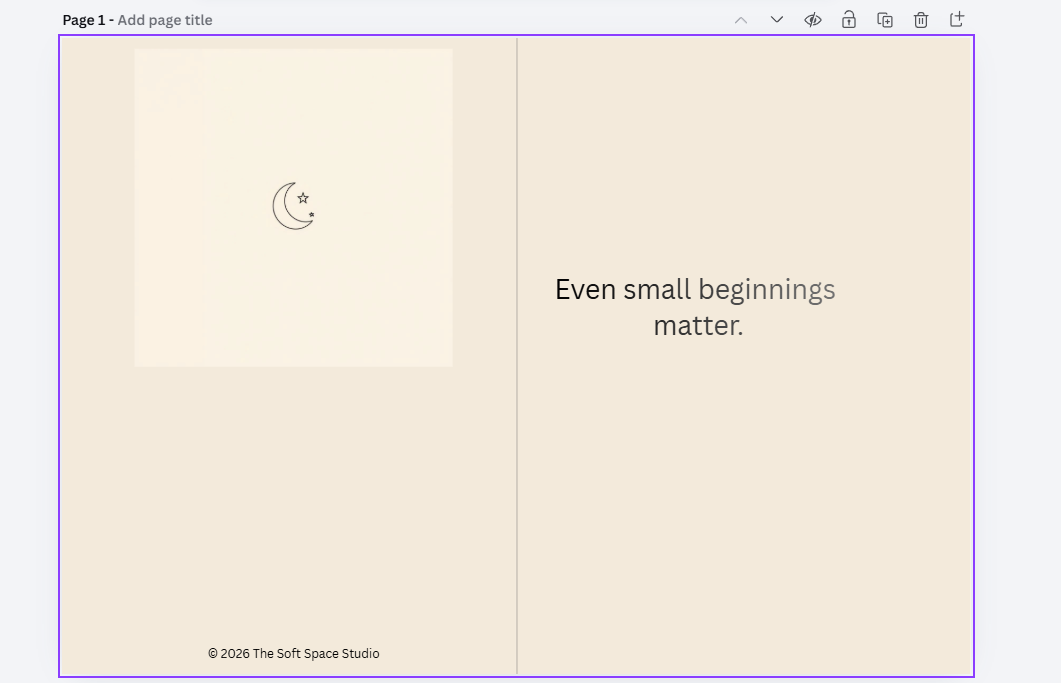Click the copyright Soft Space Studio text
The width and height of the screenshot is (1061, 683).
click(293, 653)
